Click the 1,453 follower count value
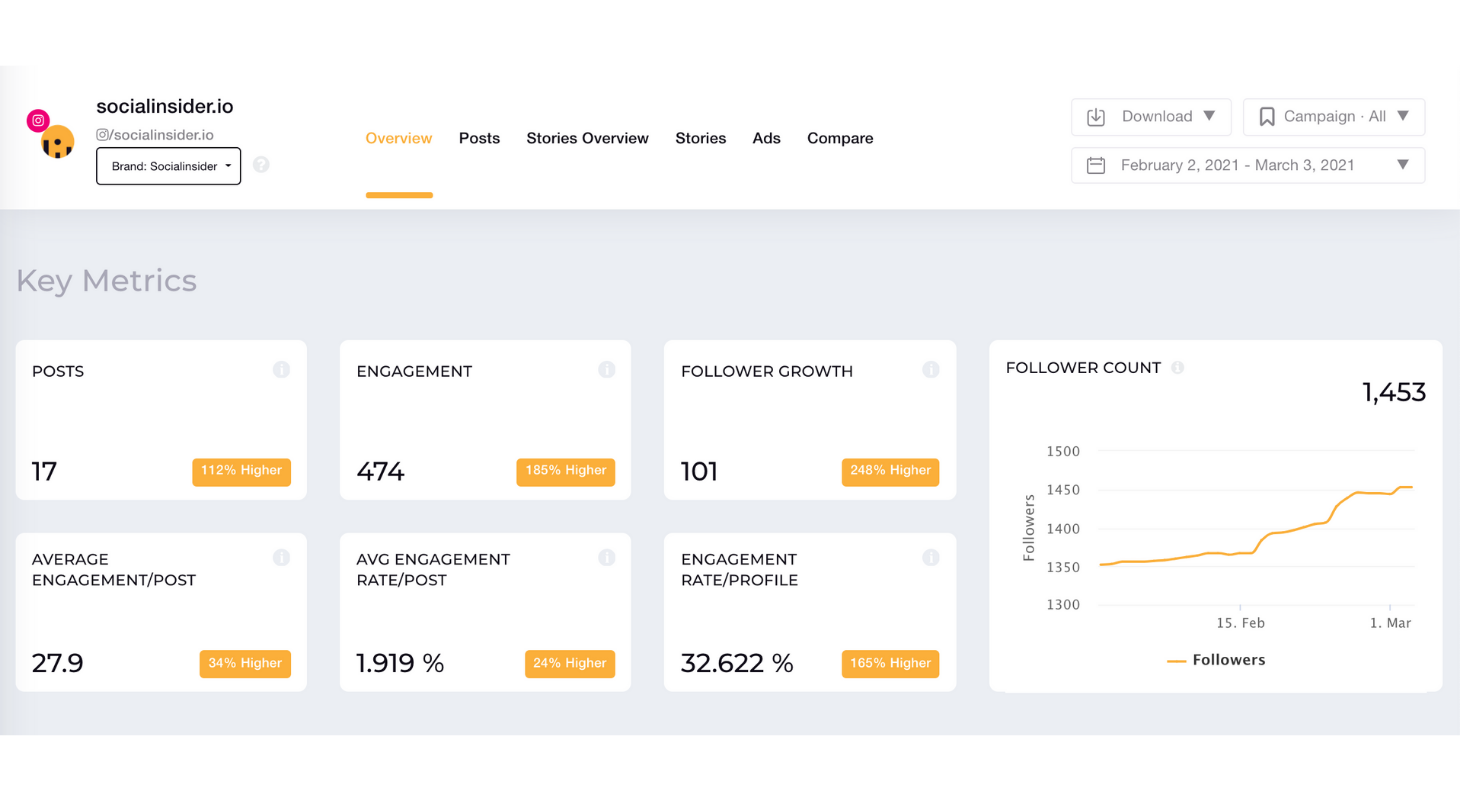The image size is (1460, 800). pyautogui.click(x=1394, y=392)
